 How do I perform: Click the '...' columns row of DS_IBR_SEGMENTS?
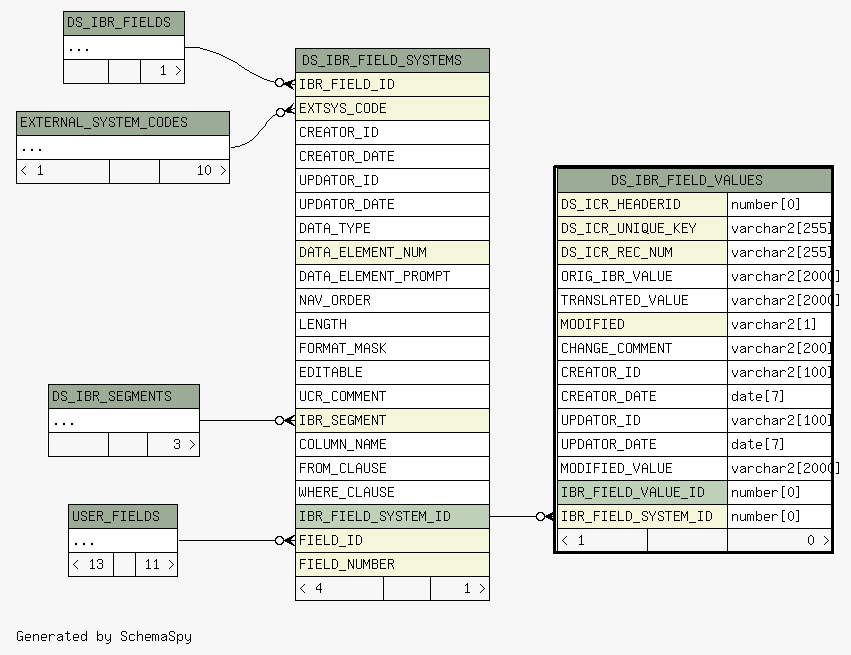coord(124,421)
